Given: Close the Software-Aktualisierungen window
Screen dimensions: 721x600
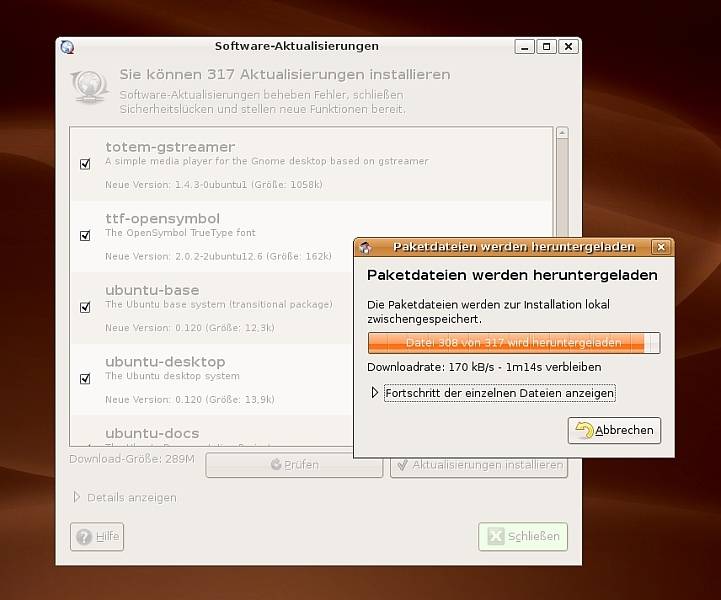Looking at the screenshot, I should click(x=568, y=46).
